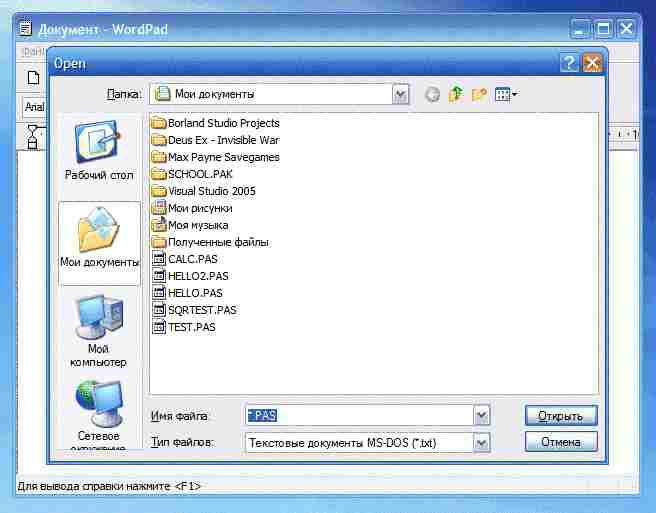
Task: Click the Открыть button
Action: tap(561, 416)
